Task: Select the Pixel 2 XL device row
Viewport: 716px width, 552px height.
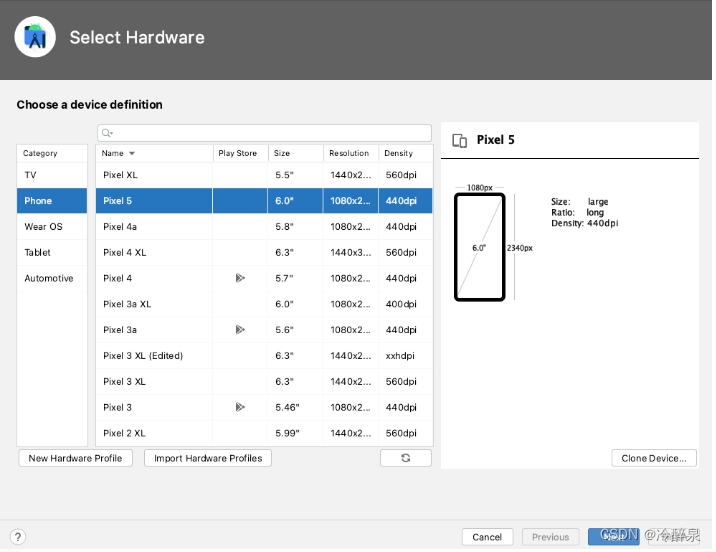Action: [x=264, y=433]
